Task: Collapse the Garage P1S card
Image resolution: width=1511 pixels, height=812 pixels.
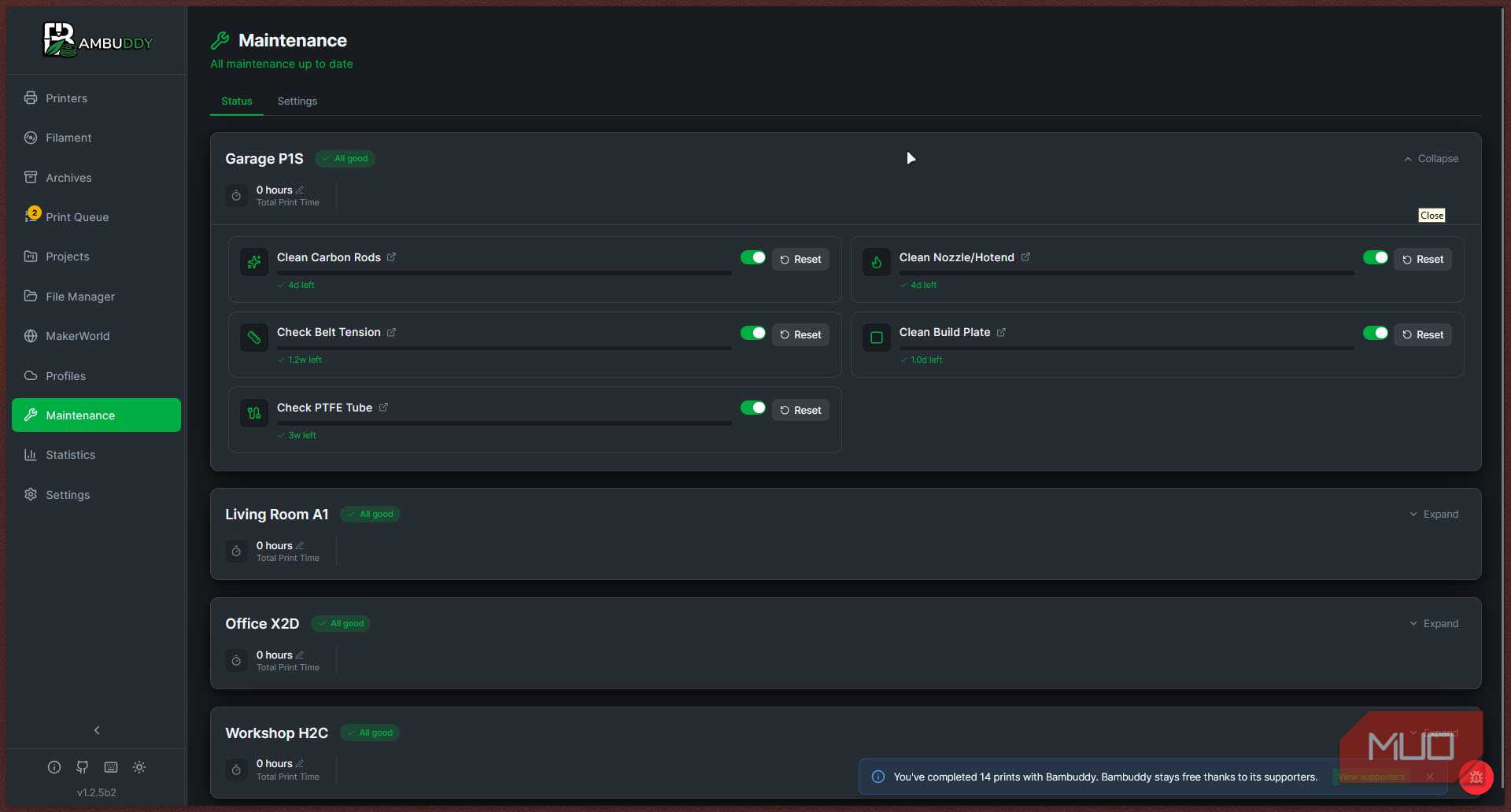Action: tap(1431, 159)
